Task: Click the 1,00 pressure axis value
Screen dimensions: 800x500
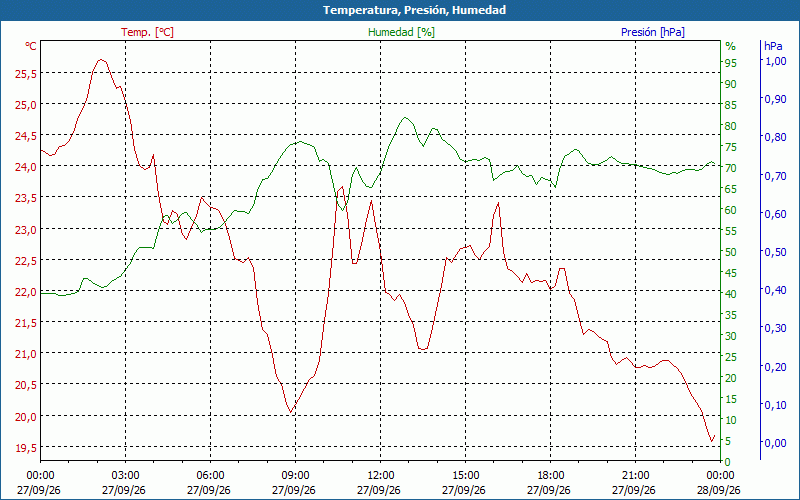Action: coord(776,61)
